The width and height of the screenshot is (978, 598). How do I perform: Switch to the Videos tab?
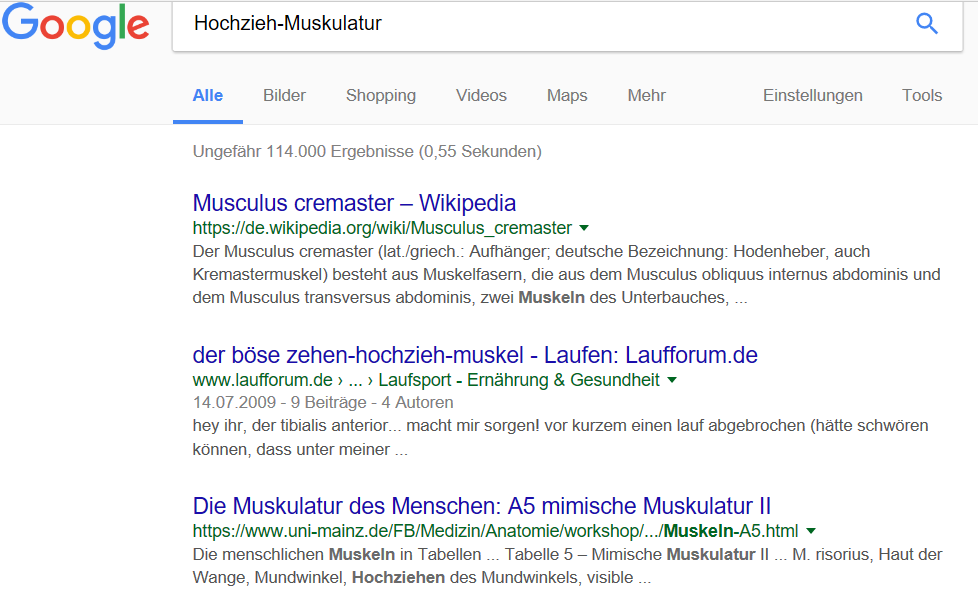[481, 95]
